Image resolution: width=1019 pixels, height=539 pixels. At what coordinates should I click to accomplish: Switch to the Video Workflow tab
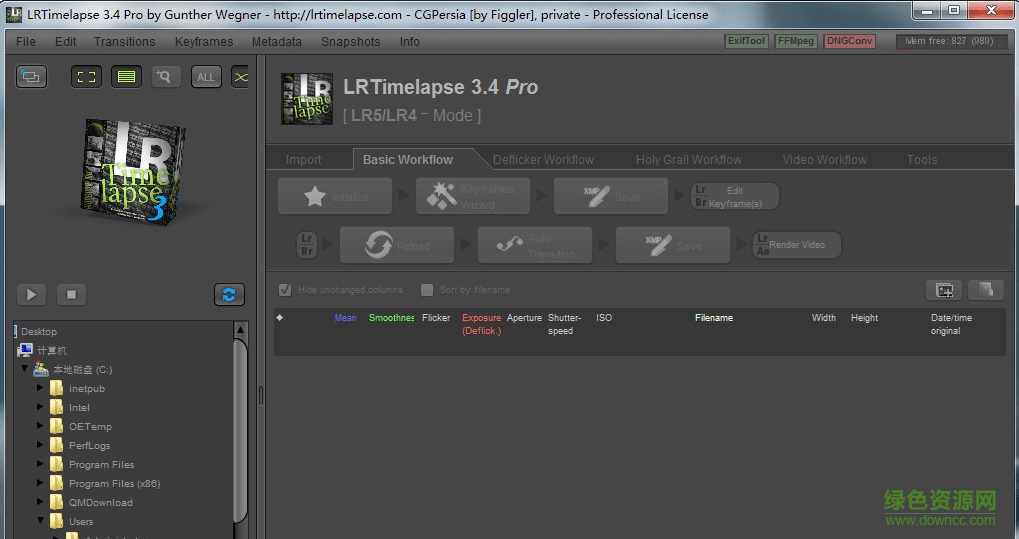point(825,159)
